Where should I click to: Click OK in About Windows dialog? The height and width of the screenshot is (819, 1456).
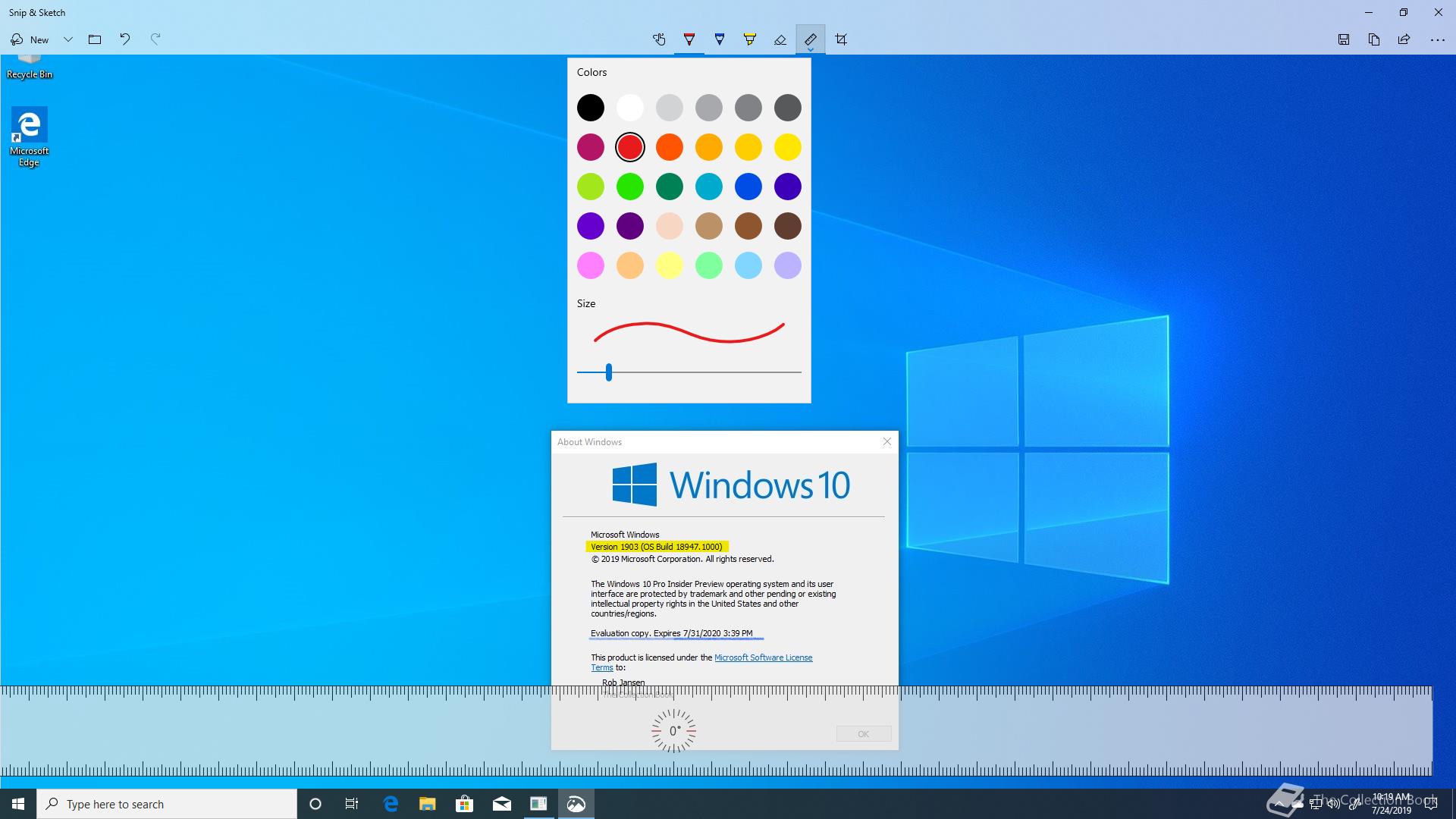864,734
